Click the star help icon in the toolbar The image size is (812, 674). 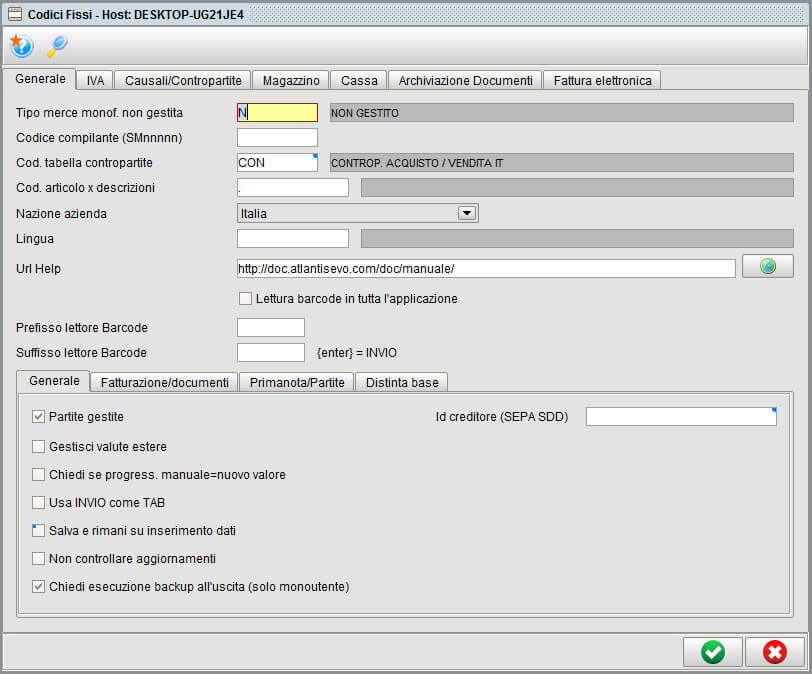[x=22, y=46]
